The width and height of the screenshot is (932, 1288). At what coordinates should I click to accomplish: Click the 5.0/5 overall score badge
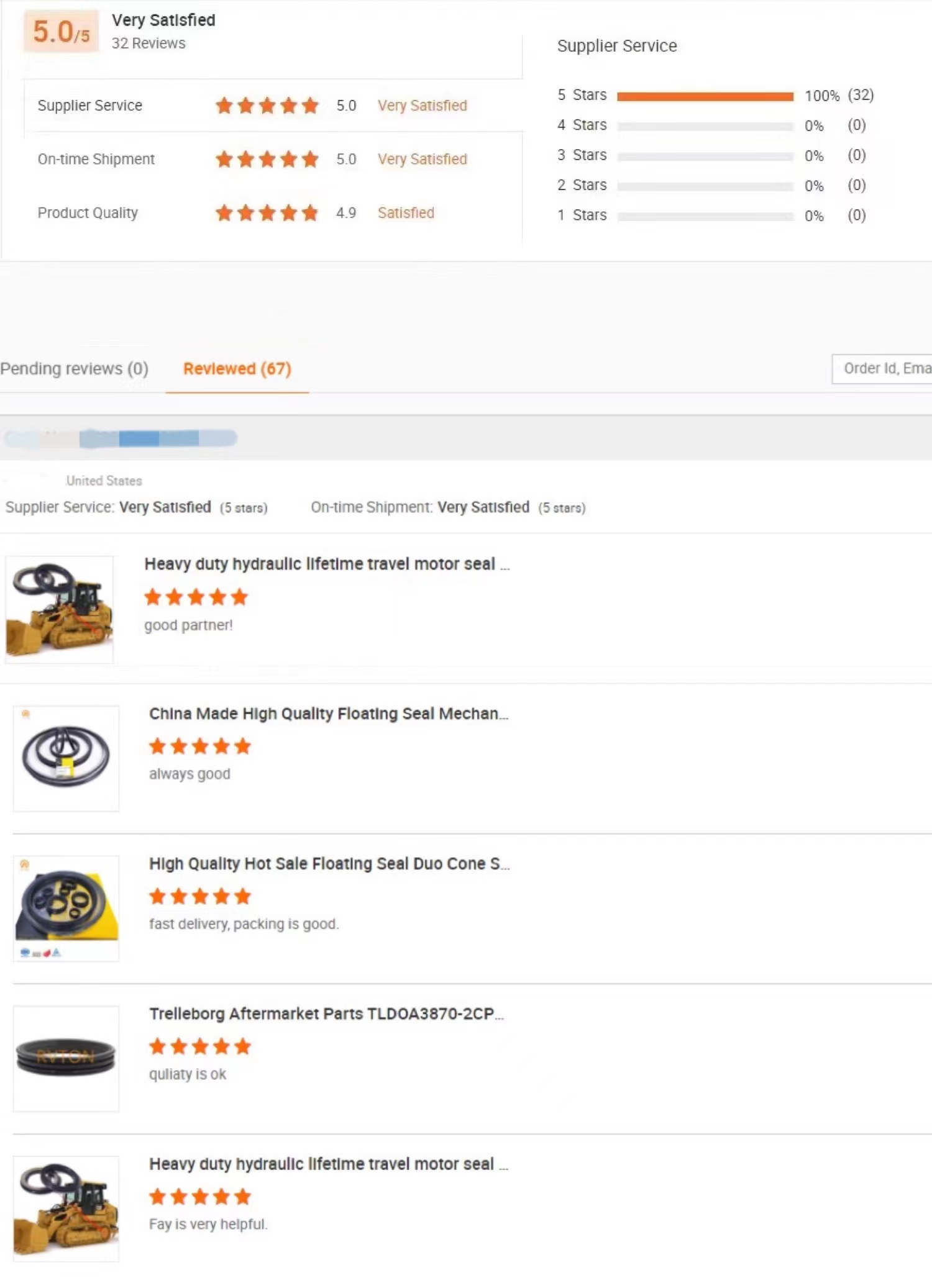[x=61, y=32]
